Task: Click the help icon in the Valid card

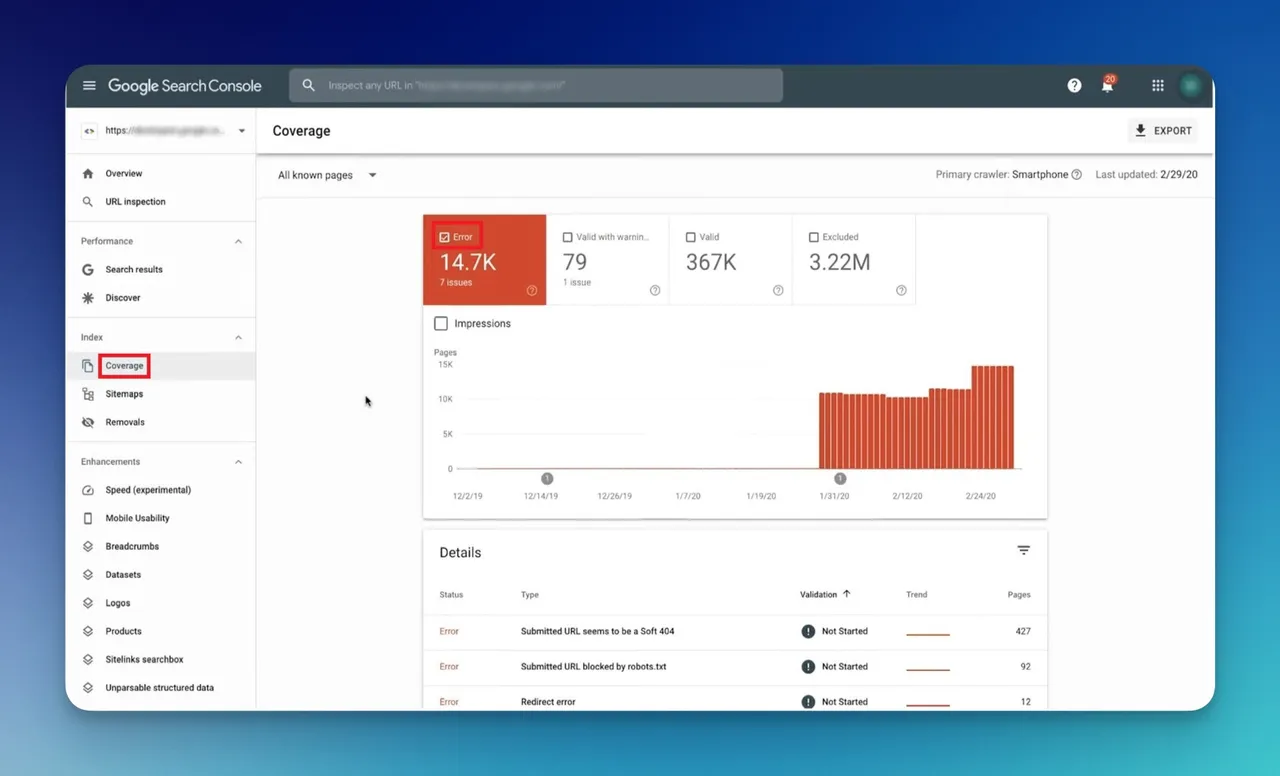Action: point(778,291)
